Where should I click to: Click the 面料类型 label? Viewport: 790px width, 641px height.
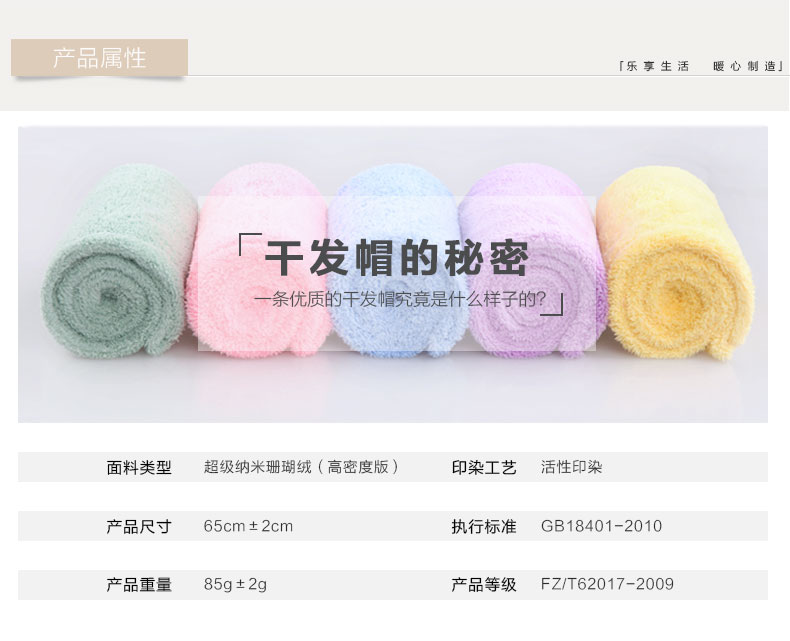click(139, 468)
